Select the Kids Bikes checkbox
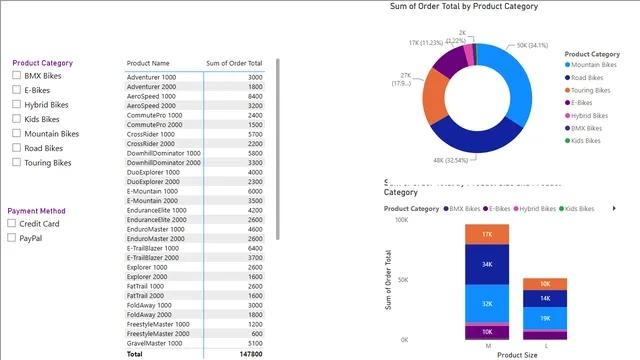The image size is (640, 360). point(16,118)
